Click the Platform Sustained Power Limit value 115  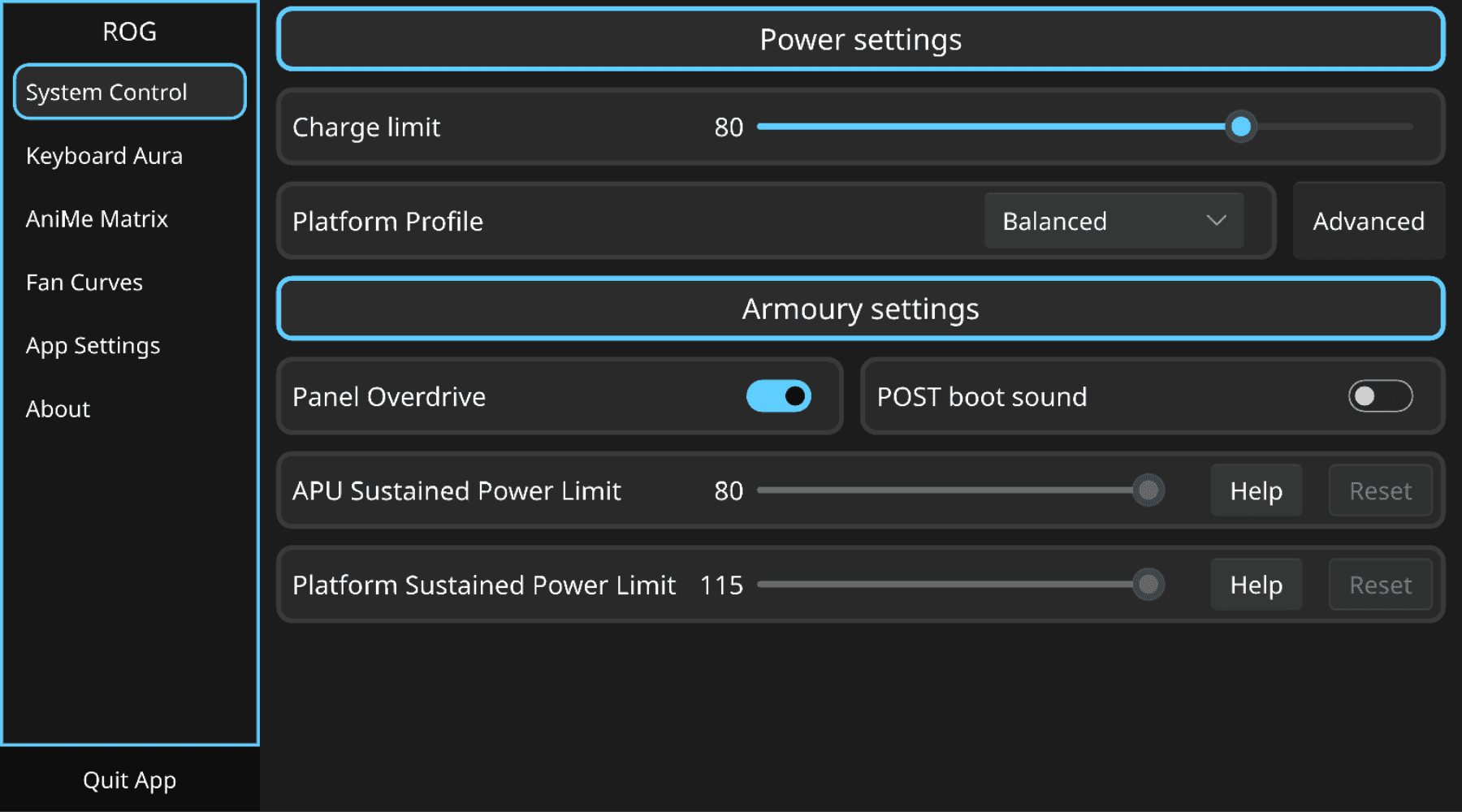pos(721,585)
